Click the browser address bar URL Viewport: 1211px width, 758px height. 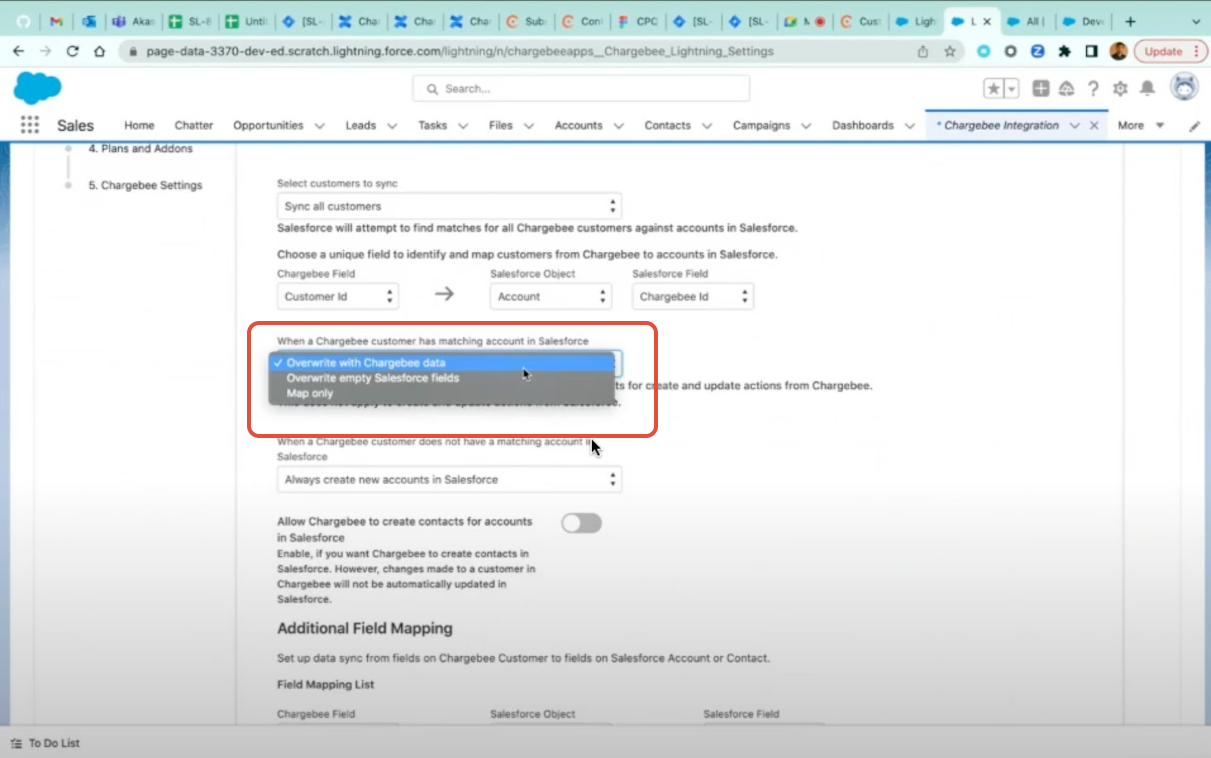459,51
